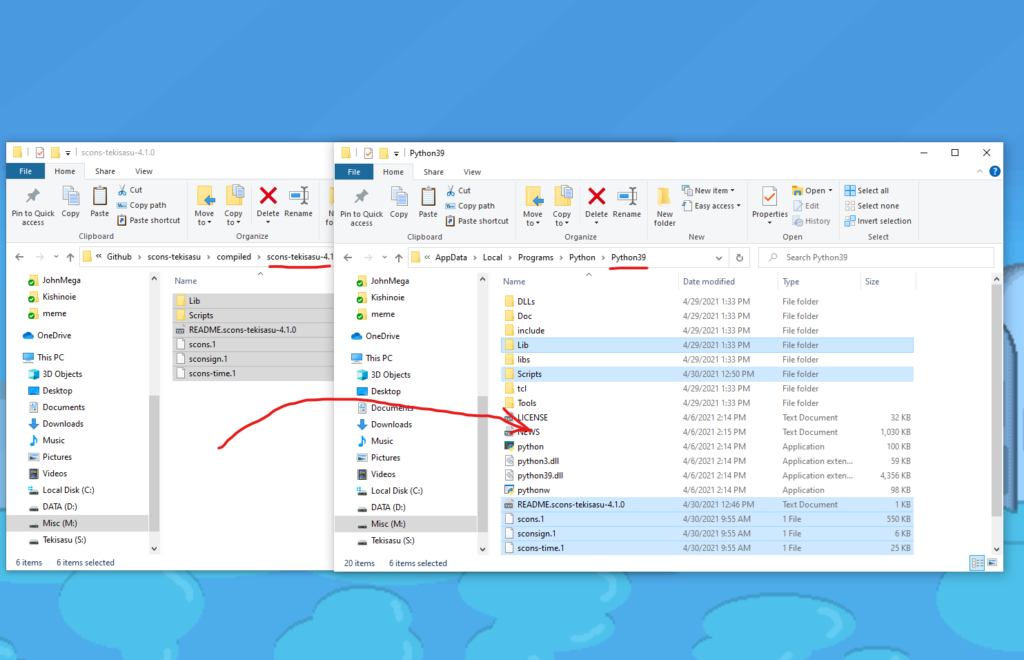Sort by the Size column header
The height and width of the screenshot is (660, 1024).
[872, 281]
